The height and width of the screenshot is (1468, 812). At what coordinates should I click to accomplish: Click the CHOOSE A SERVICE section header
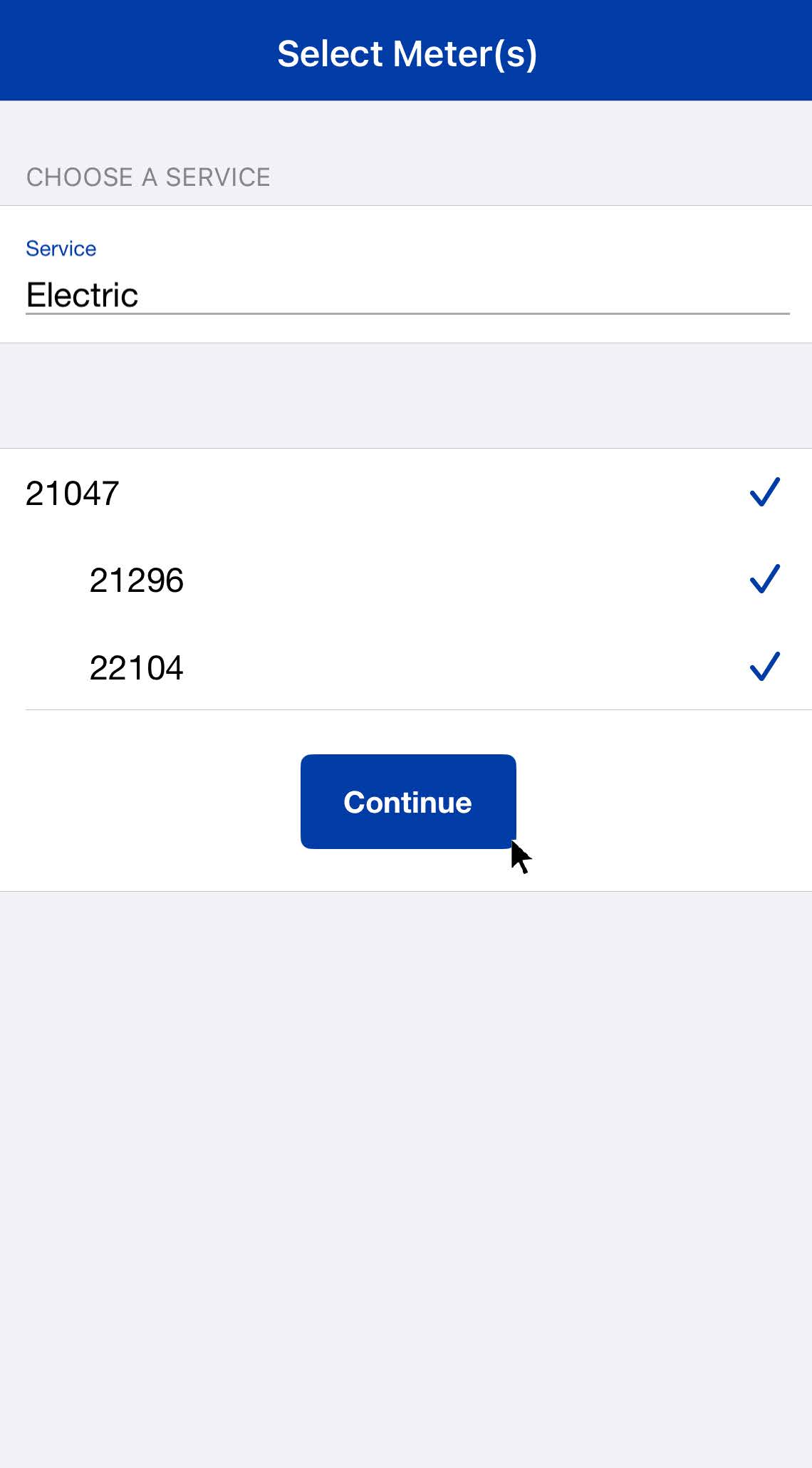(148, 177)
